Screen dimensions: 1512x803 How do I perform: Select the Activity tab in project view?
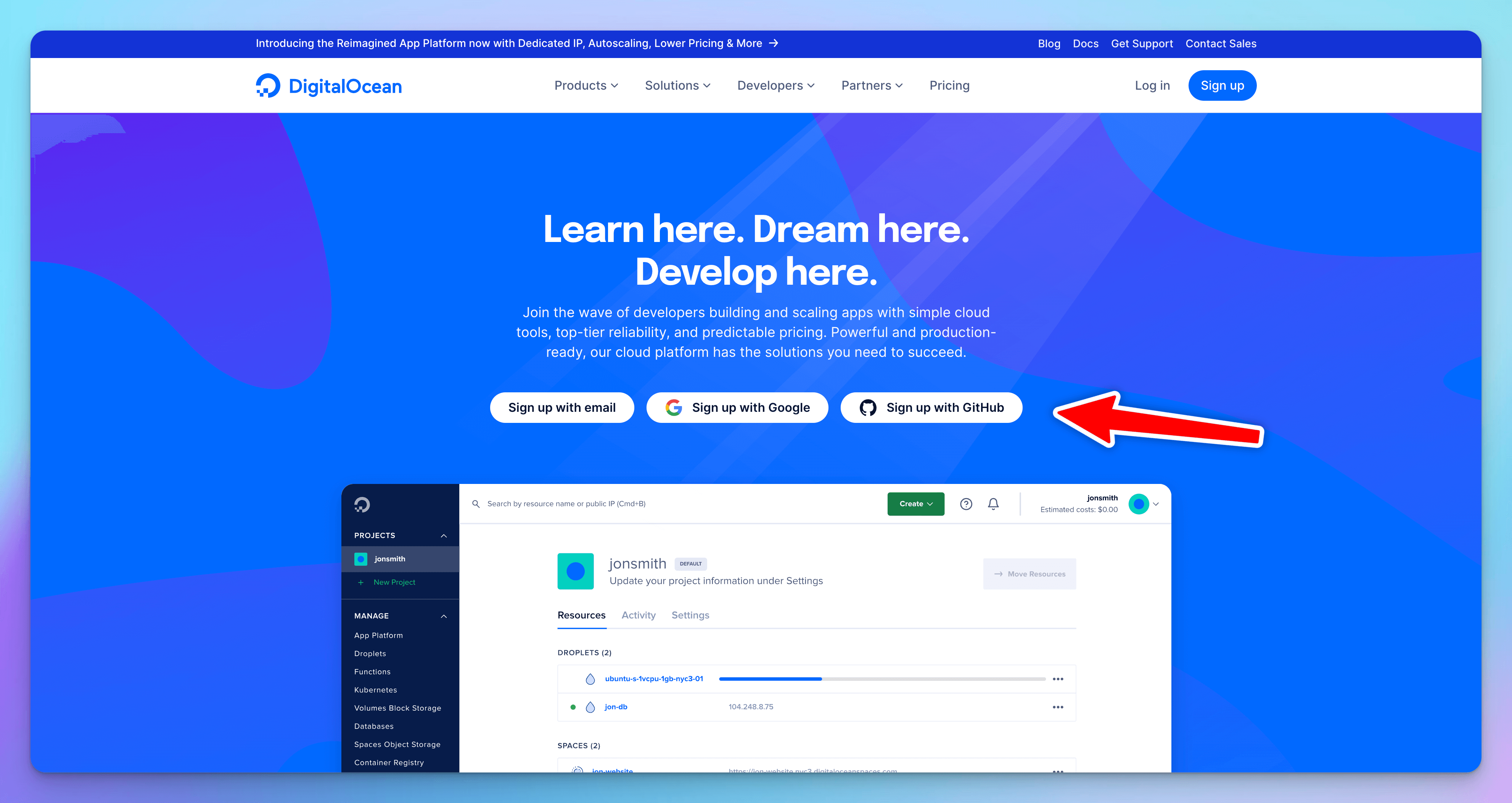638,615
